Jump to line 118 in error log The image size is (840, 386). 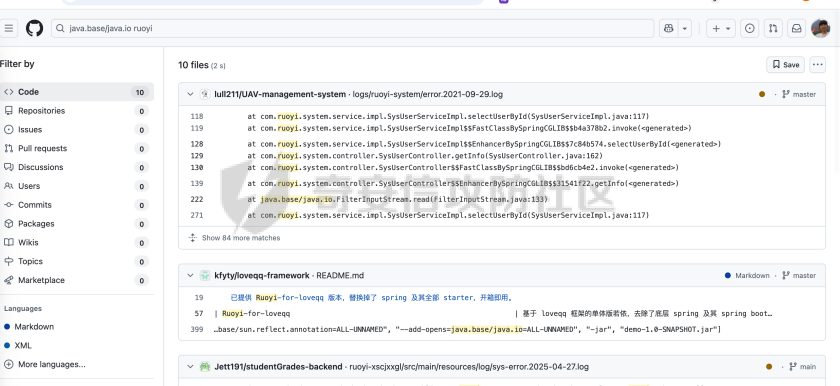coord(197,116)
